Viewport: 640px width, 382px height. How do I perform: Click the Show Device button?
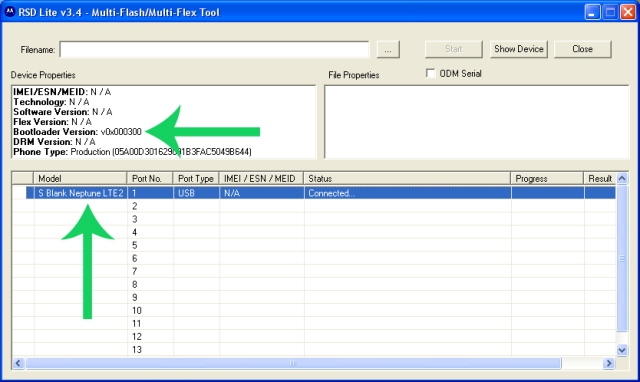point(518,49)
